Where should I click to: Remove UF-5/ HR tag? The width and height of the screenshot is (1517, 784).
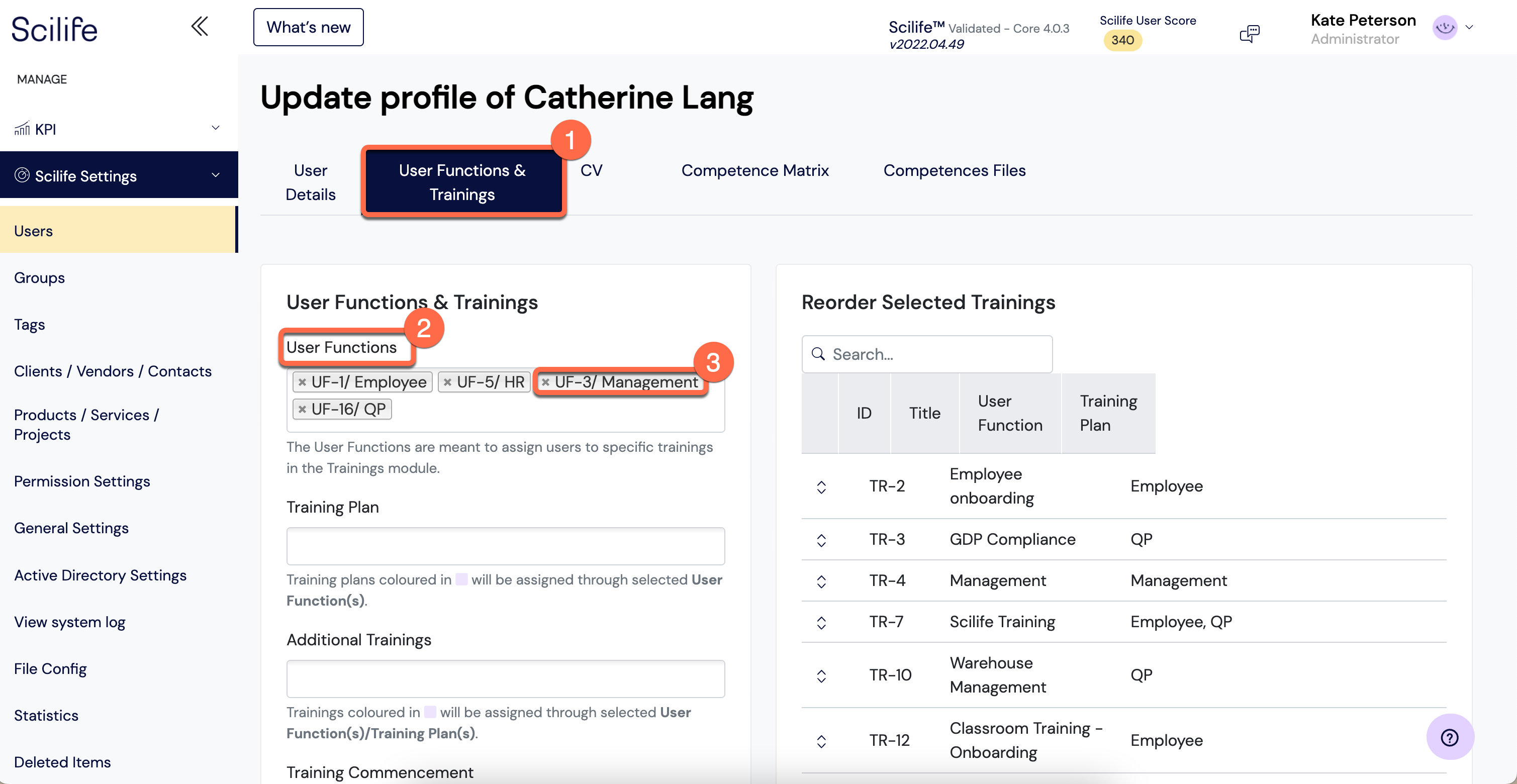point(447,382)
